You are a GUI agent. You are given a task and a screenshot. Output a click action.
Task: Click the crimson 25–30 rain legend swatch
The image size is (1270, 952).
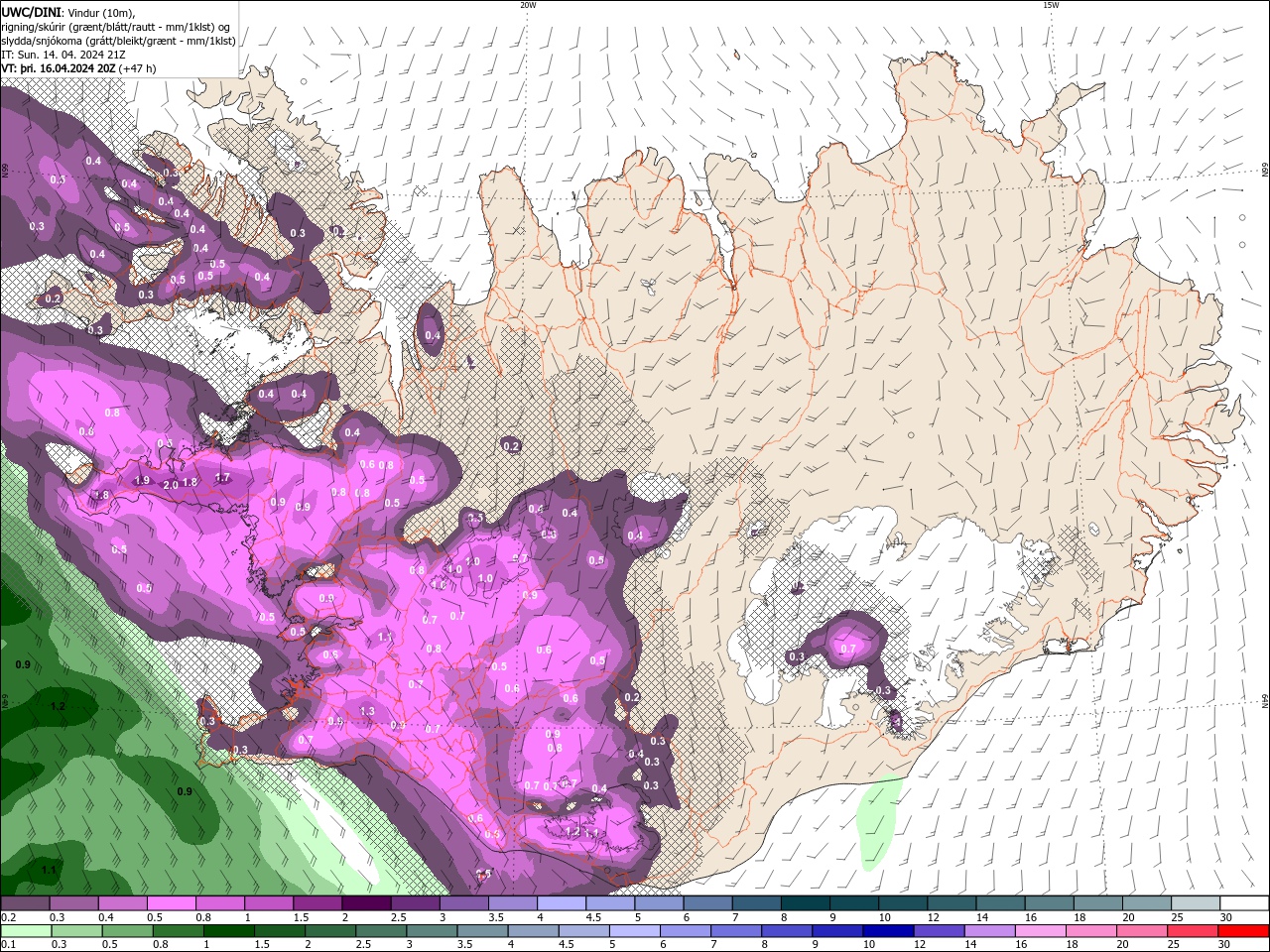point(1193,931)
